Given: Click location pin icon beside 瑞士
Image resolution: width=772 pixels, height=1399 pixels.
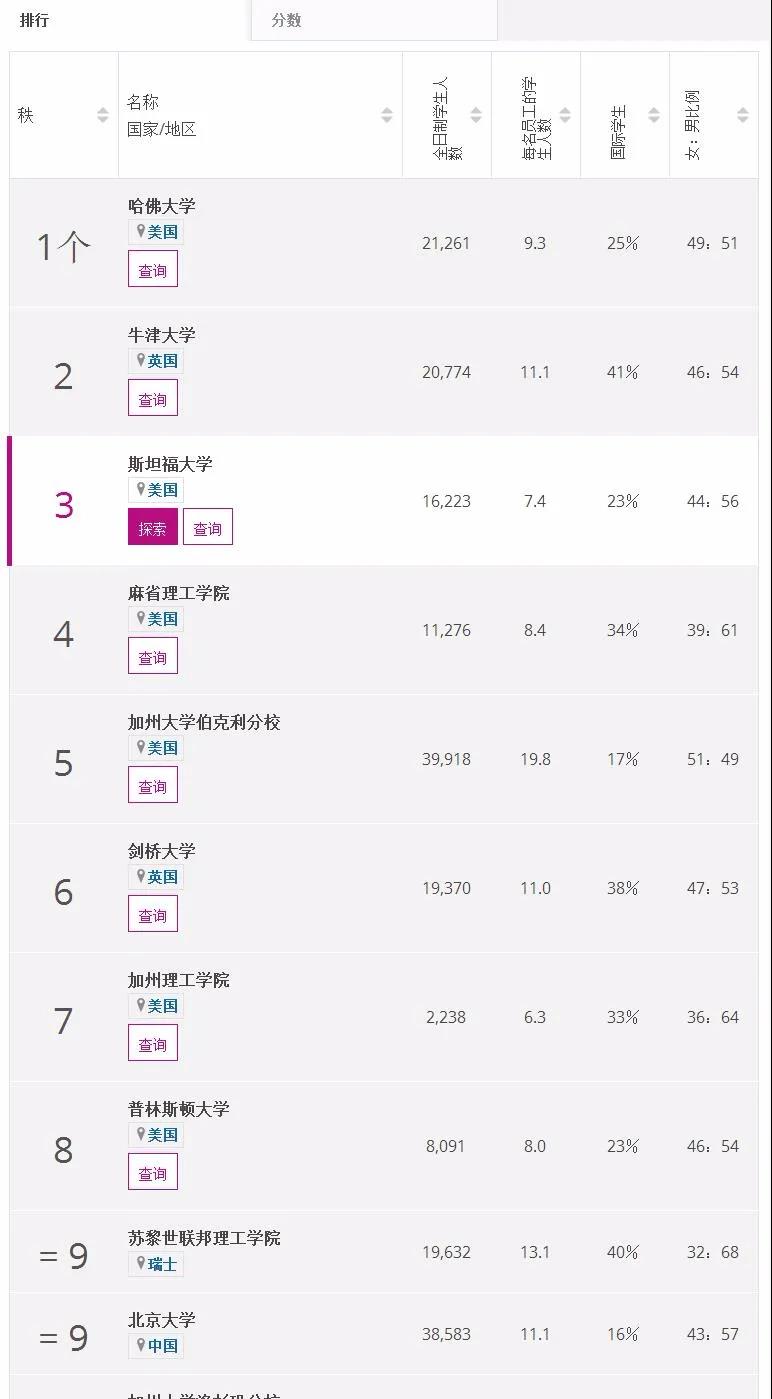Looking at the screenshot, I should (141, 1263).
